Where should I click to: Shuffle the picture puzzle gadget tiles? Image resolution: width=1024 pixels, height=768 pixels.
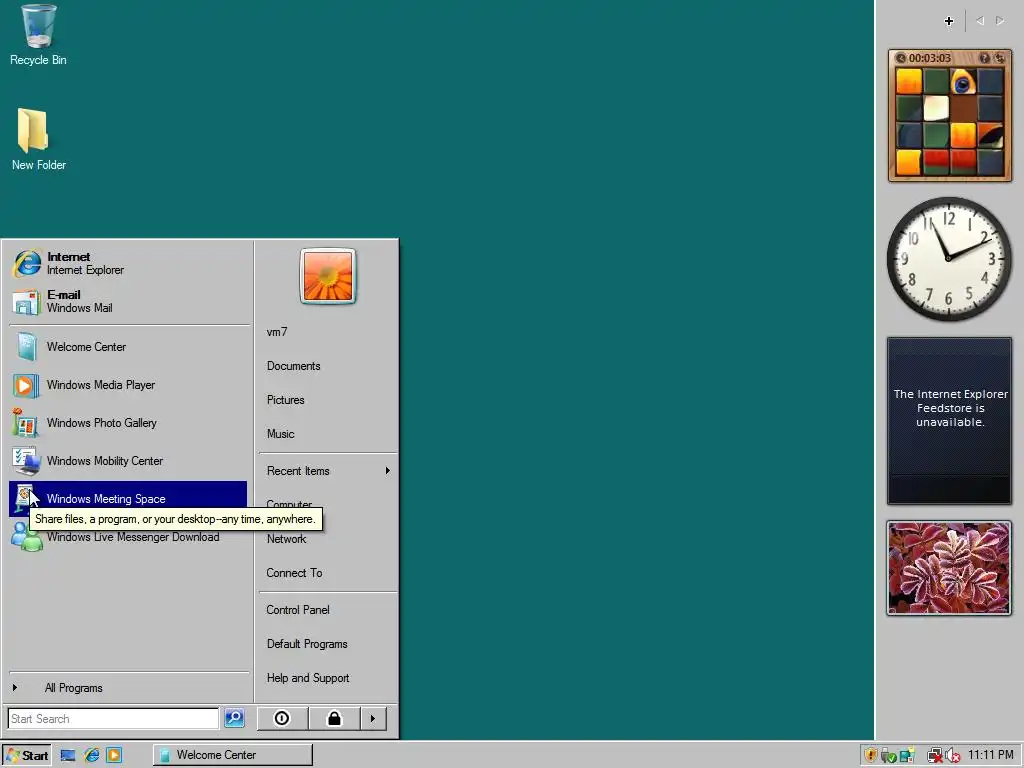coord(999,58)
